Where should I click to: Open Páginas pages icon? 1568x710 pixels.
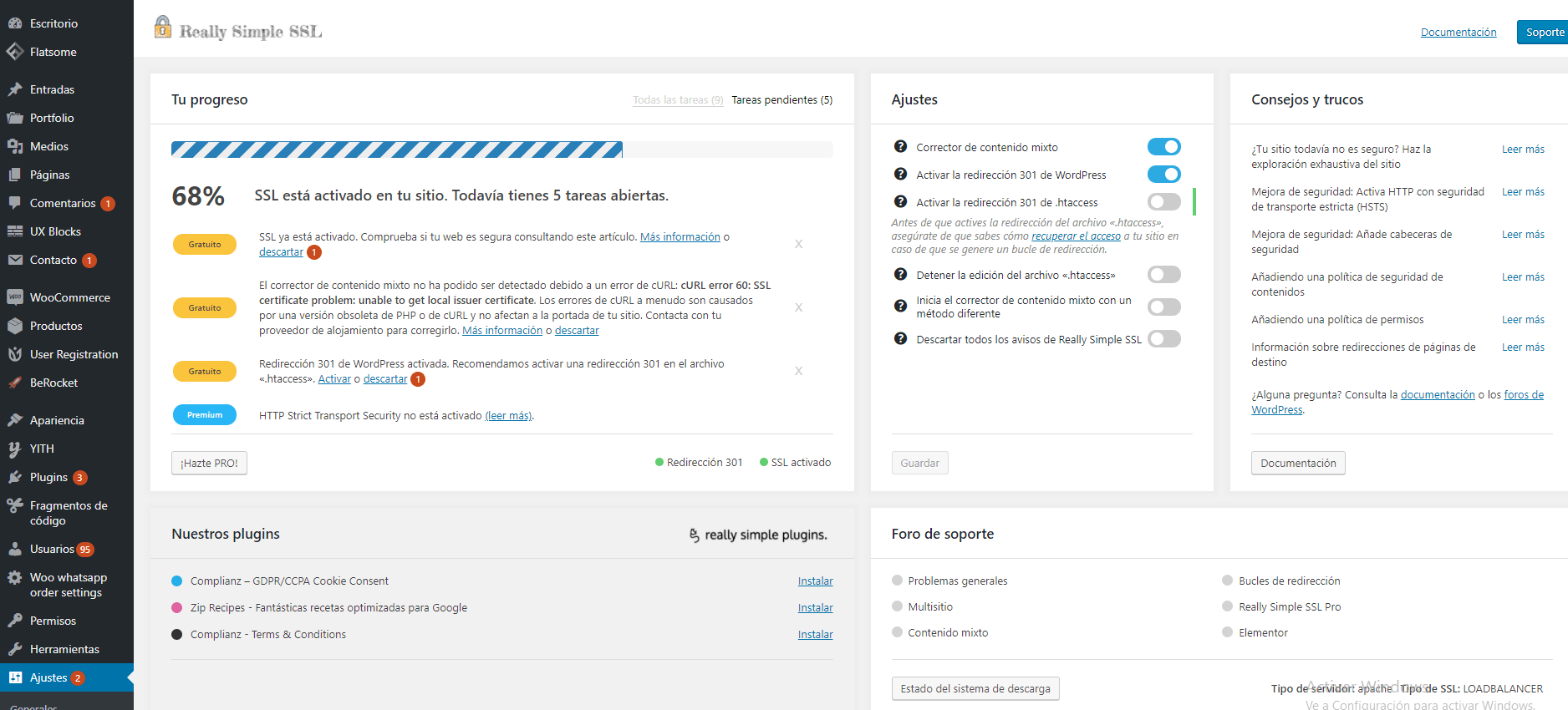tap(15, 175)
